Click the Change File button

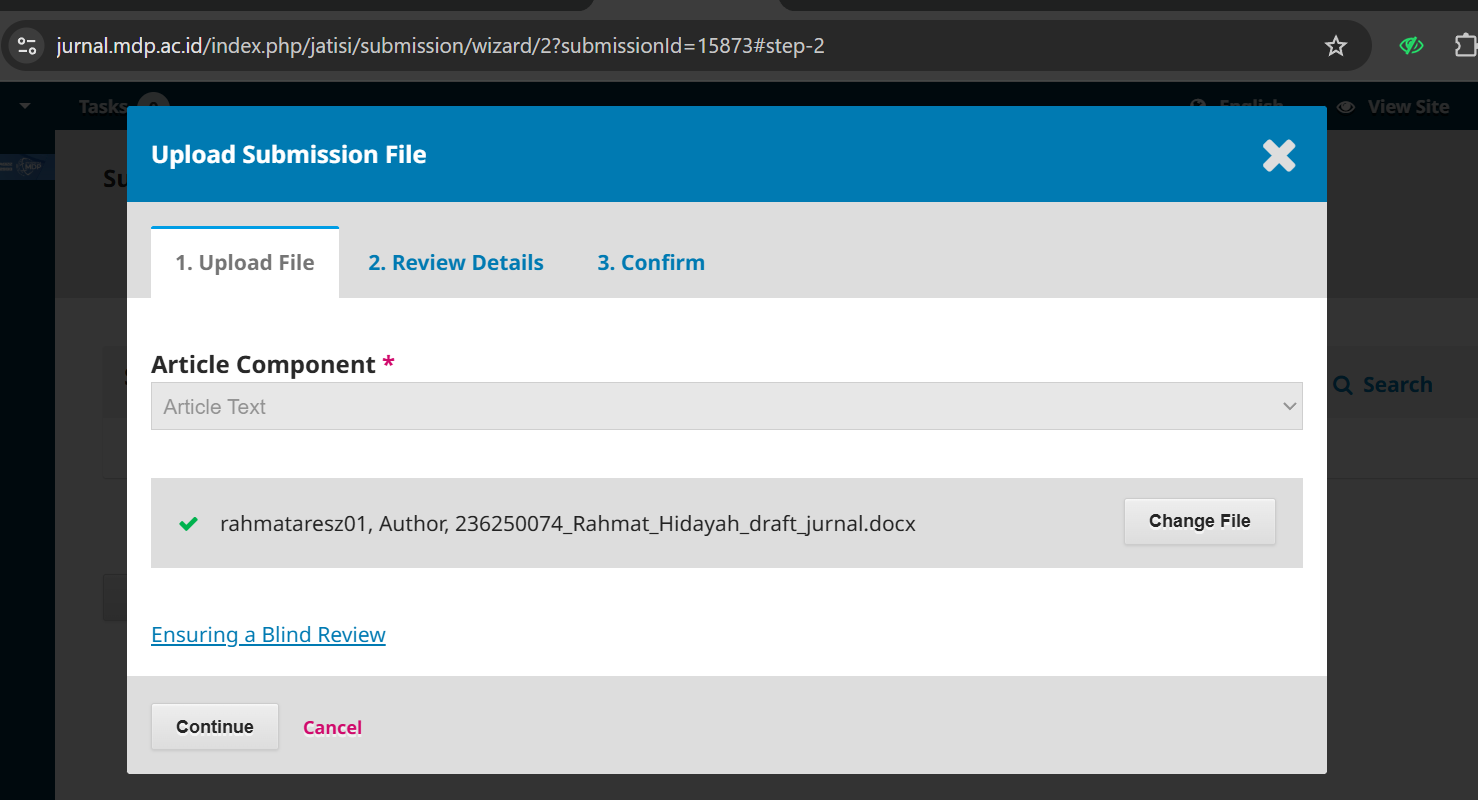[1200, 521]
